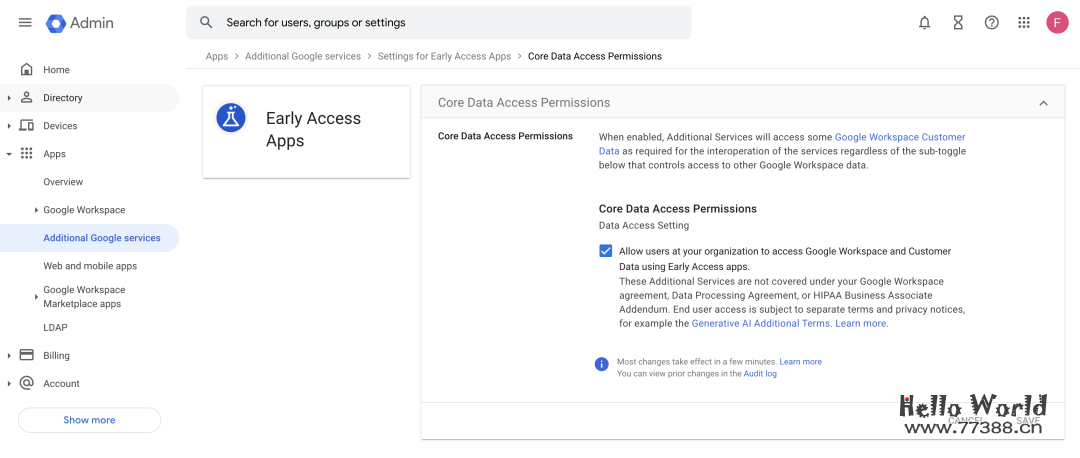The width and height of the screenshot is (1080, 458).
Task: Open the account avatar F
Action: tap(1057, 23)
